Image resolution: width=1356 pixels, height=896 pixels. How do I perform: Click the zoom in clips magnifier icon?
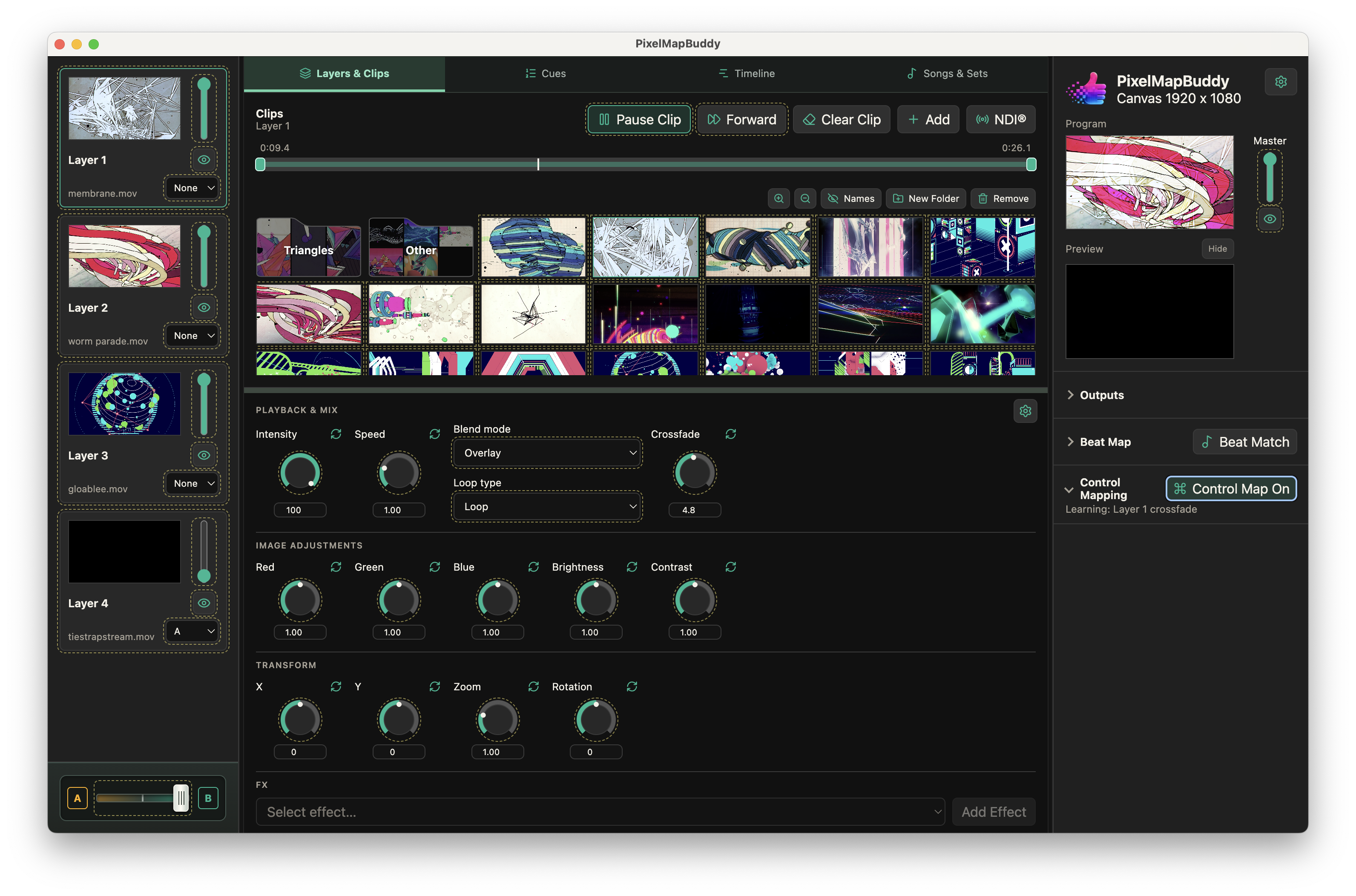click(778, 198)
